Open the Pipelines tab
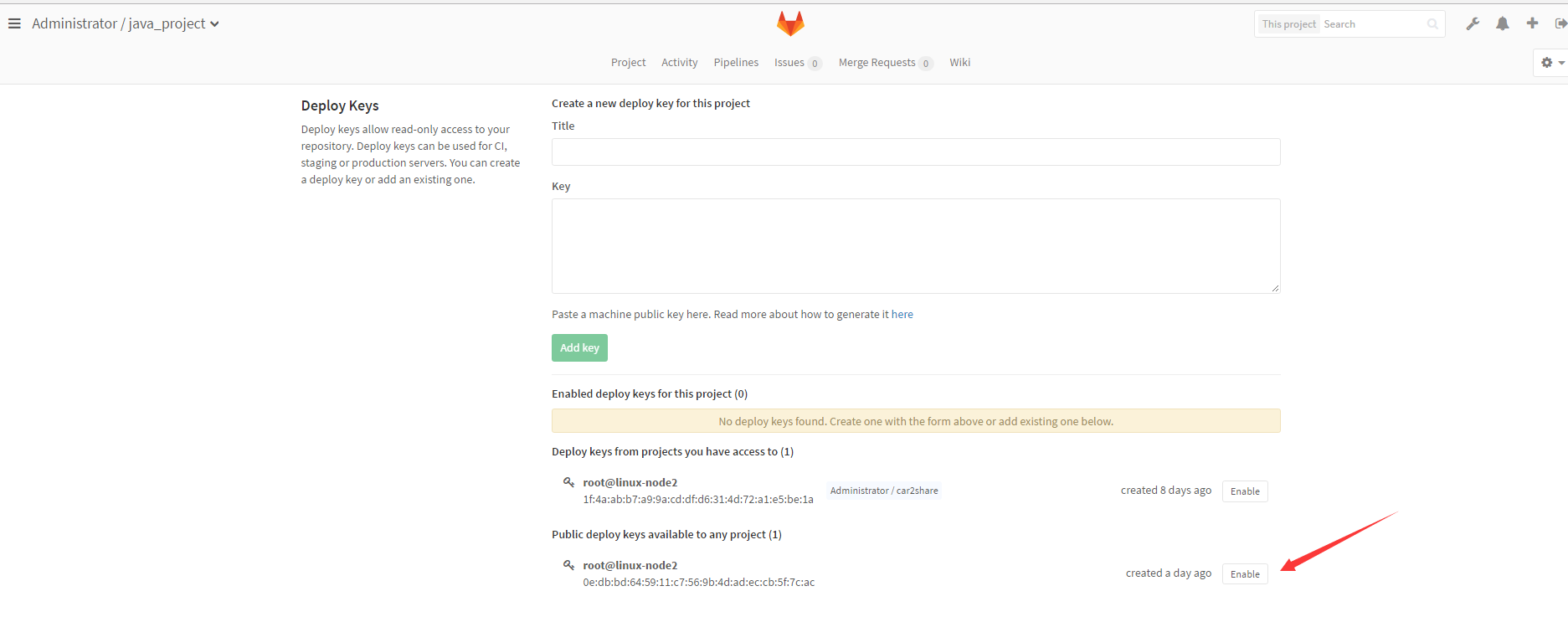Screen dimensions: 1568x622 coord(736,63)
